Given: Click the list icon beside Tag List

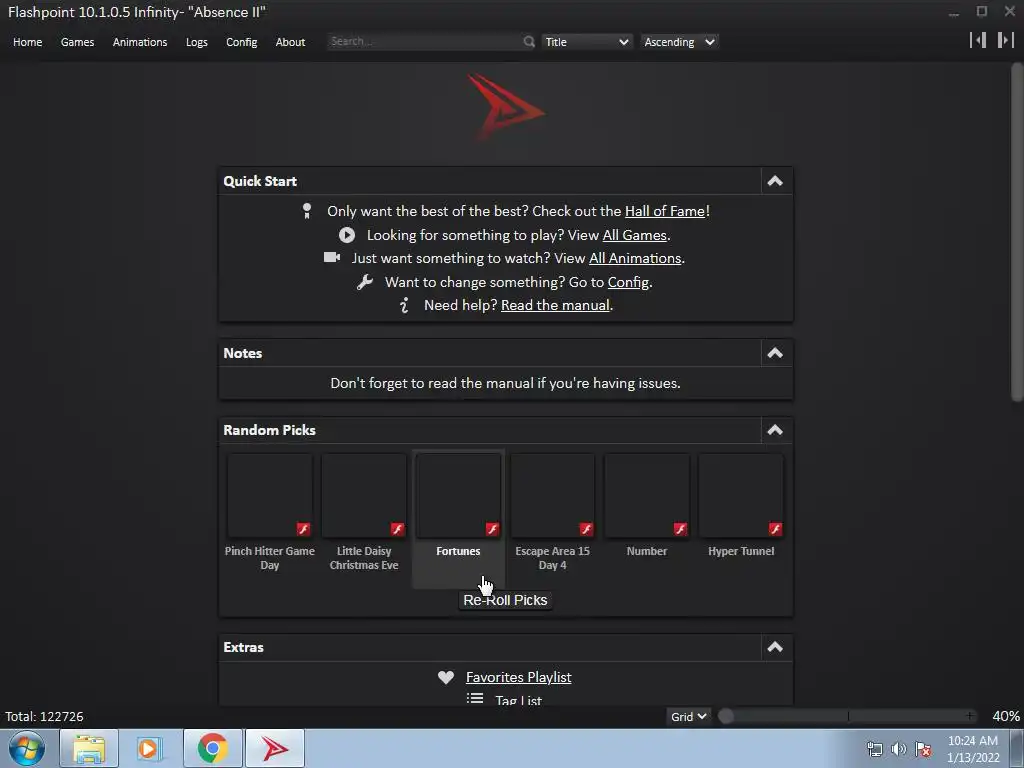Looking at the screenshot, I should click(x=475, y=699).
